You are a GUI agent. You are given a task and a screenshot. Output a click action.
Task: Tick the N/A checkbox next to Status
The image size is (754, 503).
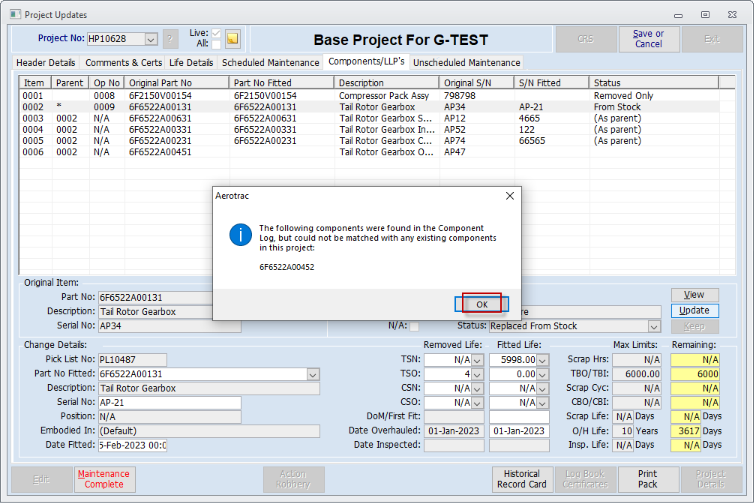pyautogui.click(x=414, y=326)
